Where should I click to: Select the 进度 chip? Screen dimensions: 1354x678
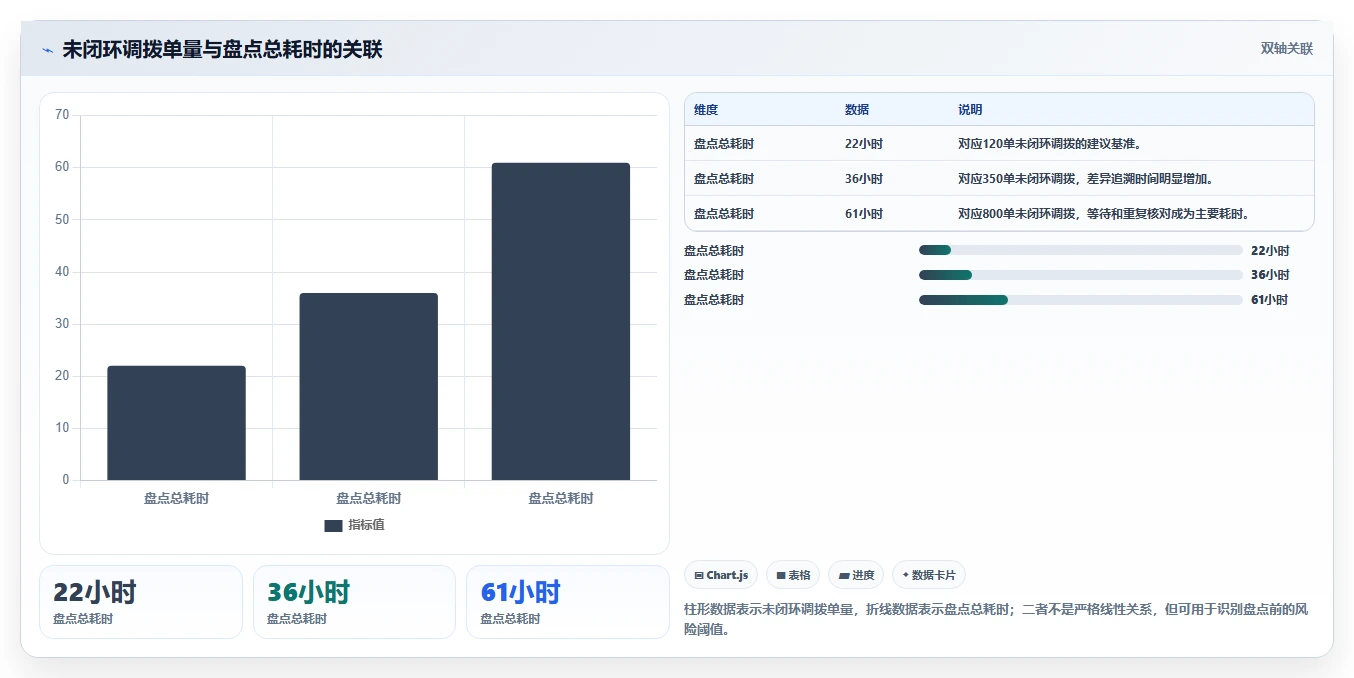tap(856, 575)
